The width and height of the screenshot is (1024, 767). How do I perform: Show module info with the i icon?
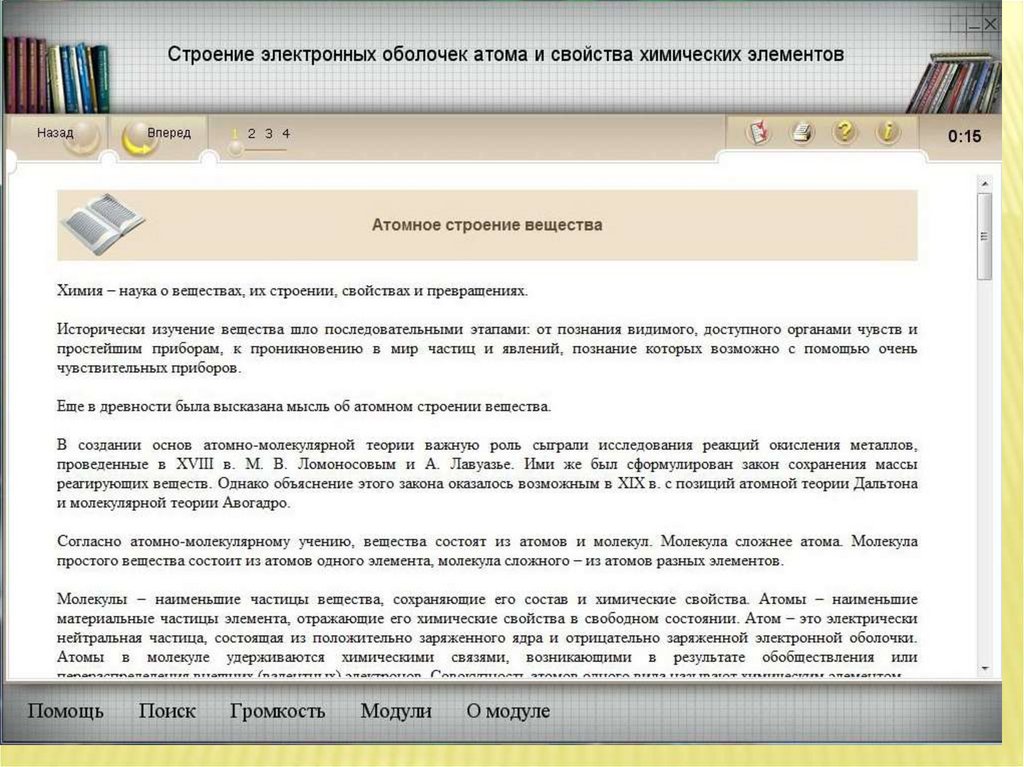coord(888,133)
